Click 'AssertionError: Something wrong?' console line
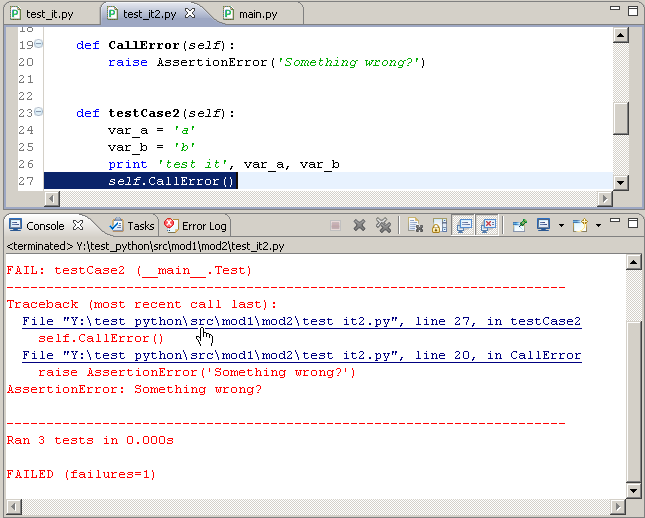645x518 pixels. click(134, 389)
